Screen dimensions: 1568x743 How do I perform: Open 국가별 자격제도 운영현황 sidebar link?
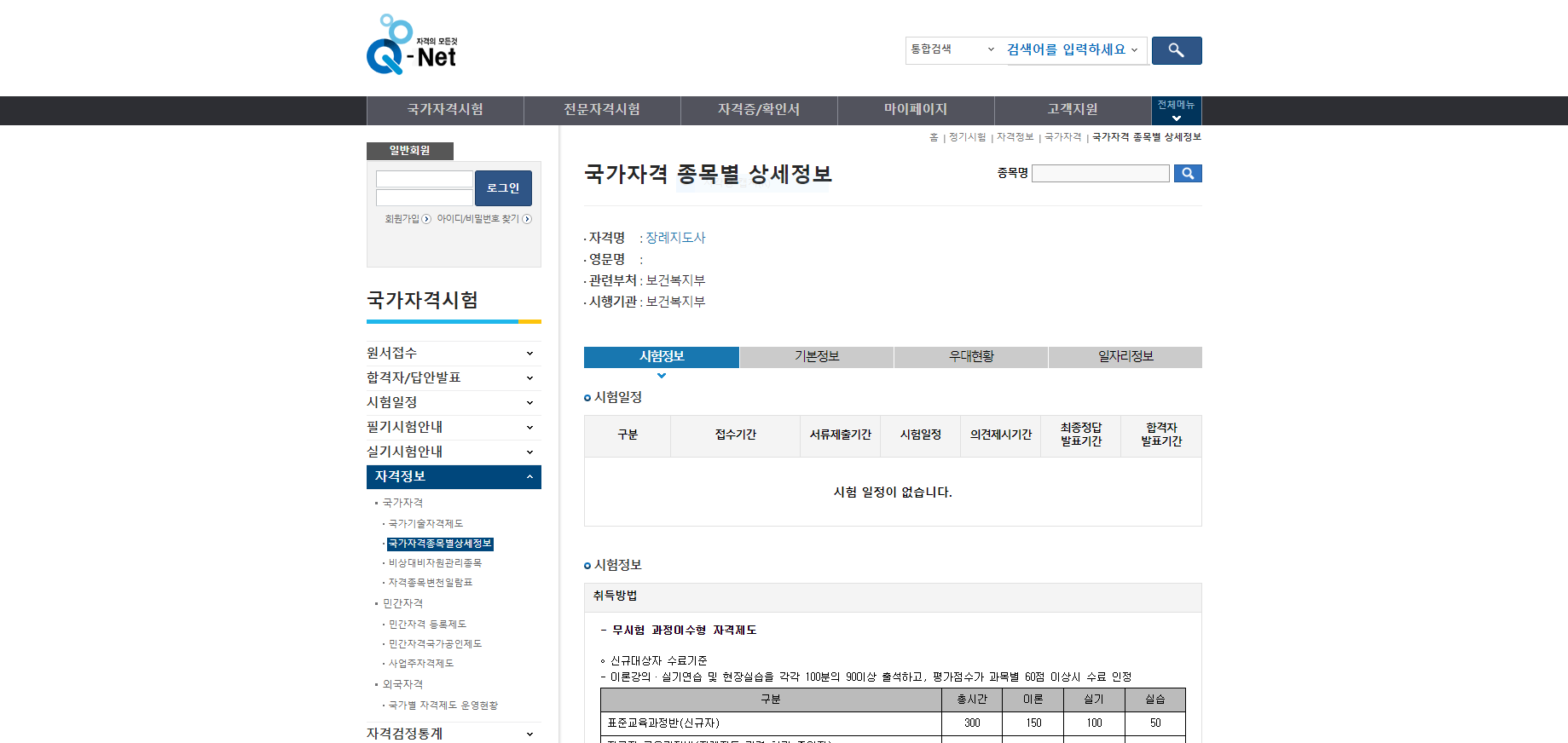tap(443, 706)
